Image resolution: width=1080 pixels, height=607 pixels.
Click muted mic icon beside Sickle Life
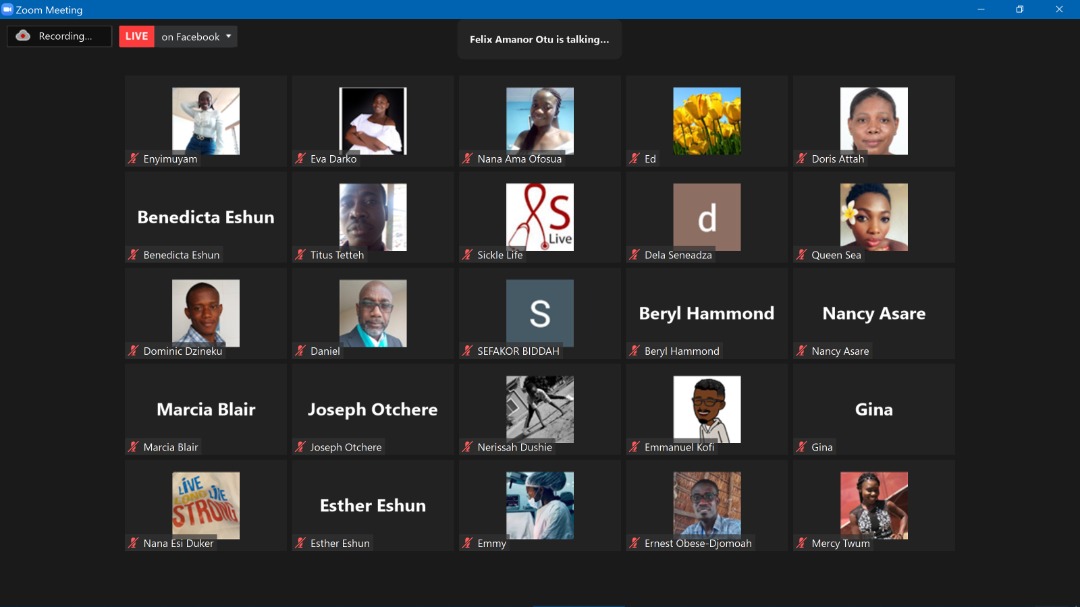click(468, 255)
